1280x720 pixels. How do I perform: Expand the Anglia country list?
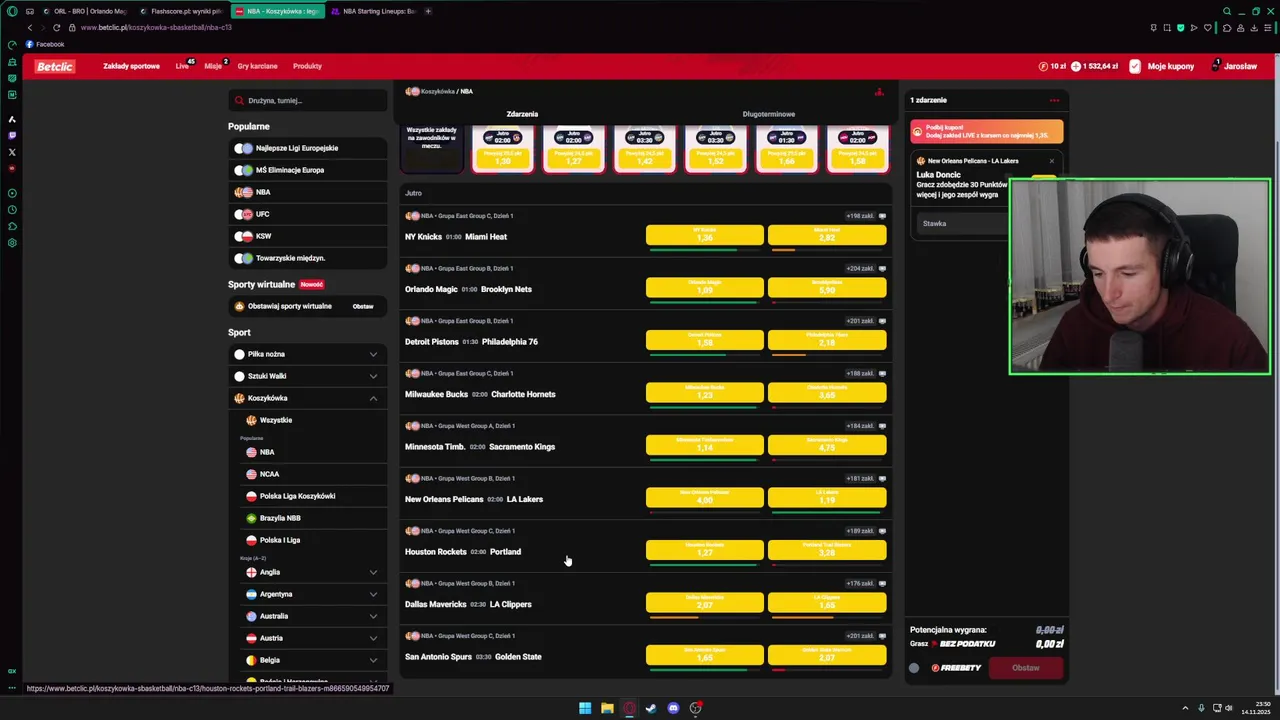click(373, 572)
